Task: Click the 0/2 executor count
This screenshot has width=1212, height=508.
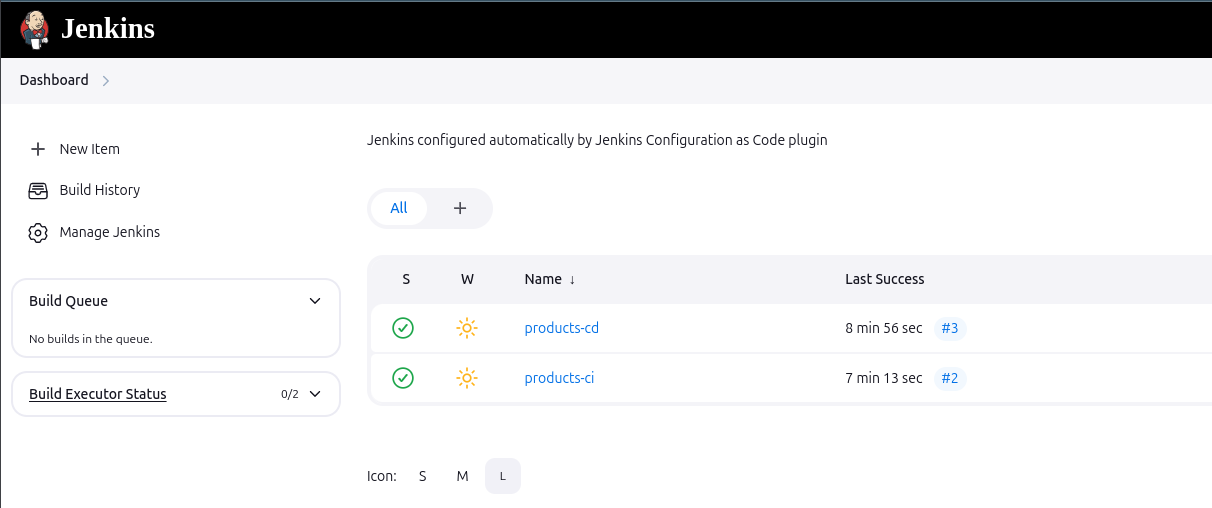Action: [290, 394]
